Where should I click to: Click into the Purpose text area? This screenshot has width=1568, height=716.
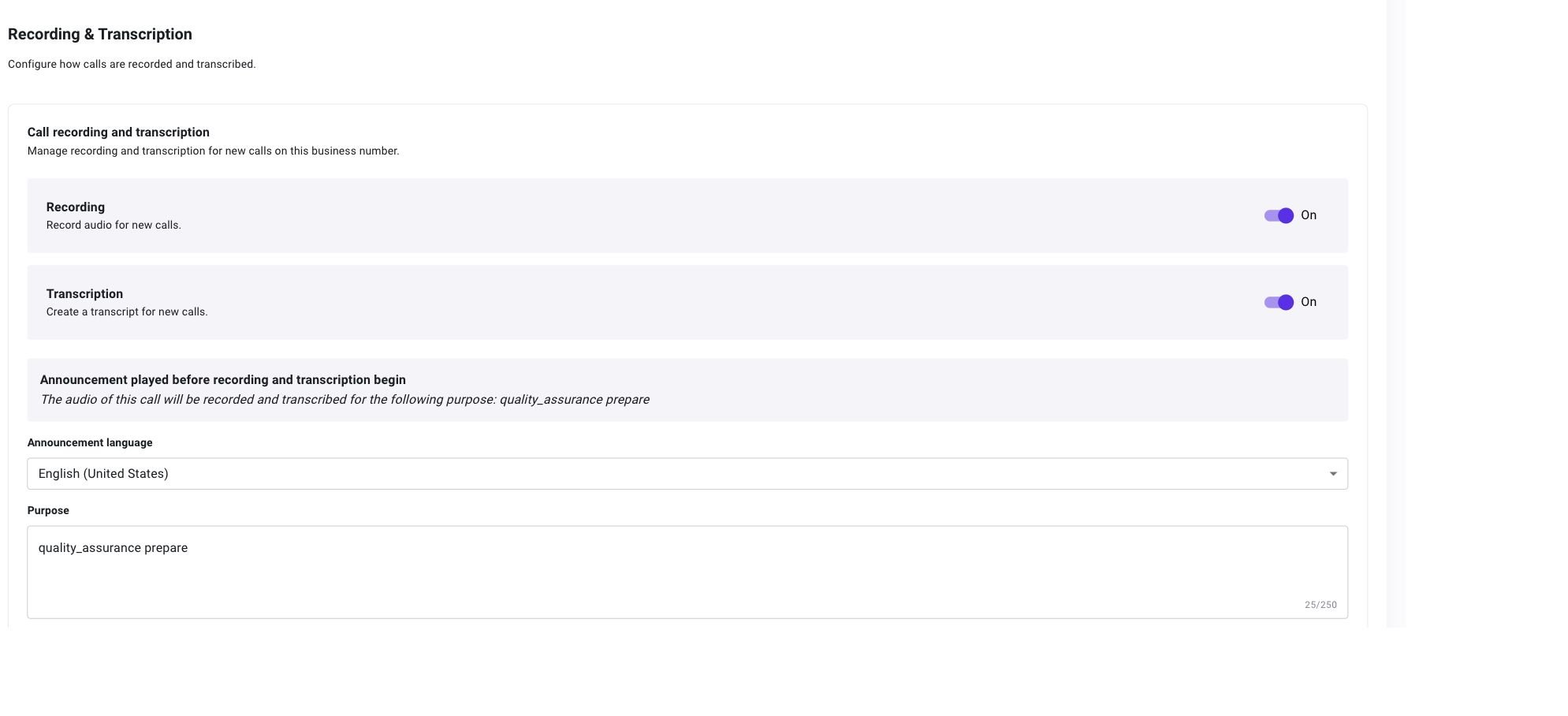point(687,572)
